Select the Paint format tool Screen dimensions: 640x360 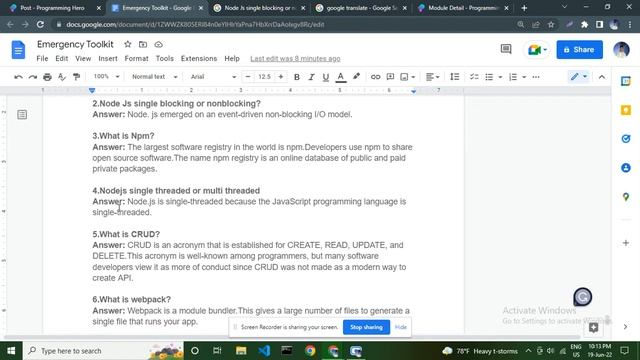[76, 77]
